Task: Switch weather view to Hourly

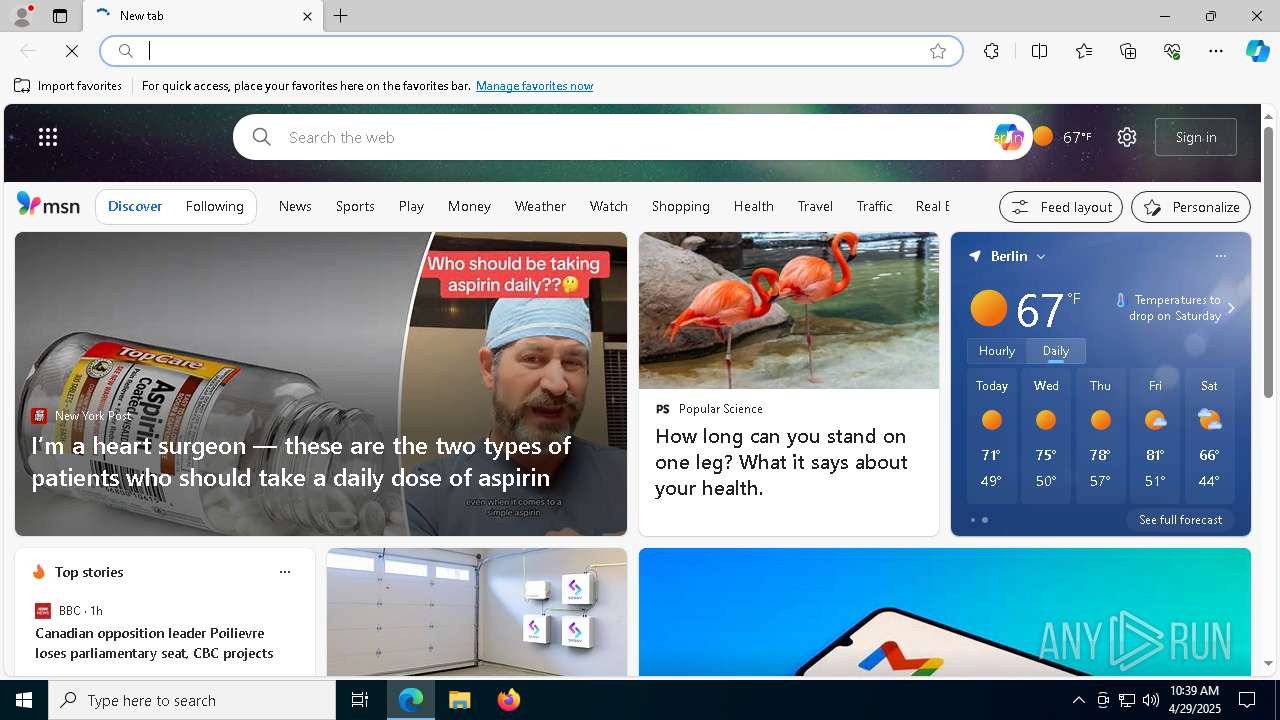Action: pyautogui.click(x=996, y=351)
